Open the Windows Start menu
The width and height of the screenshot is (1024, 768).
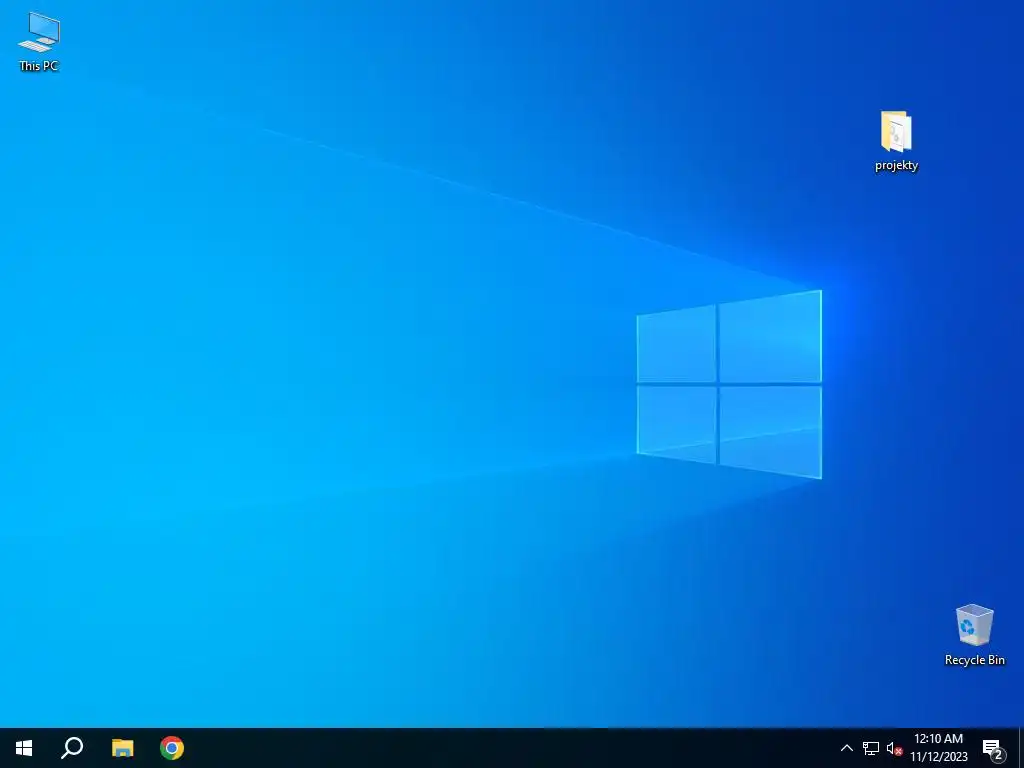(x=24, y=748)
